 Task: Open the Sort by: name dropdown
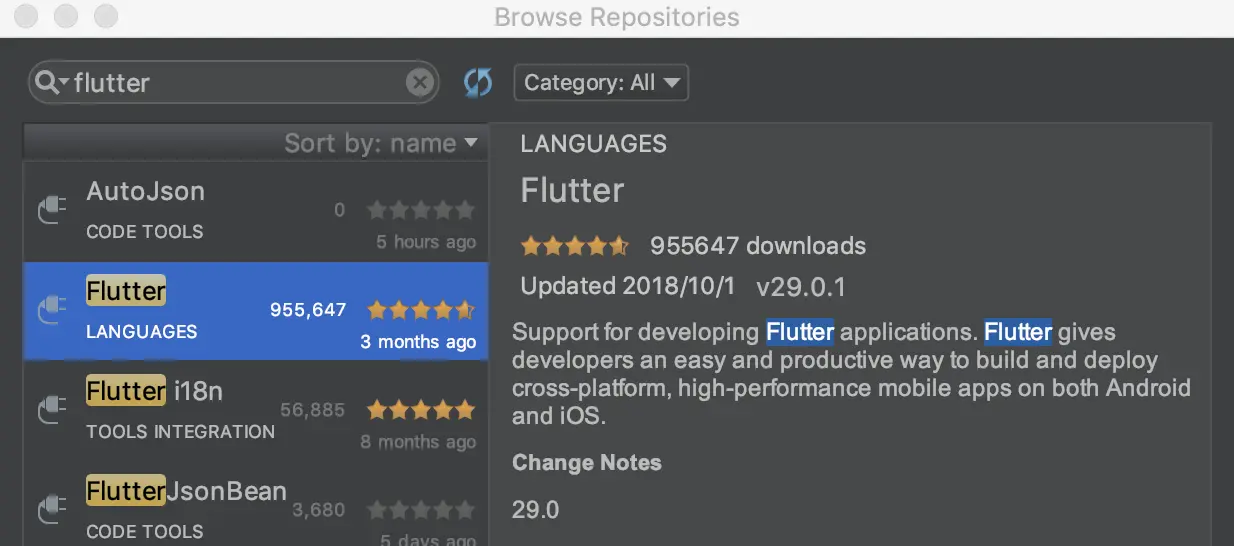[381, 143]
